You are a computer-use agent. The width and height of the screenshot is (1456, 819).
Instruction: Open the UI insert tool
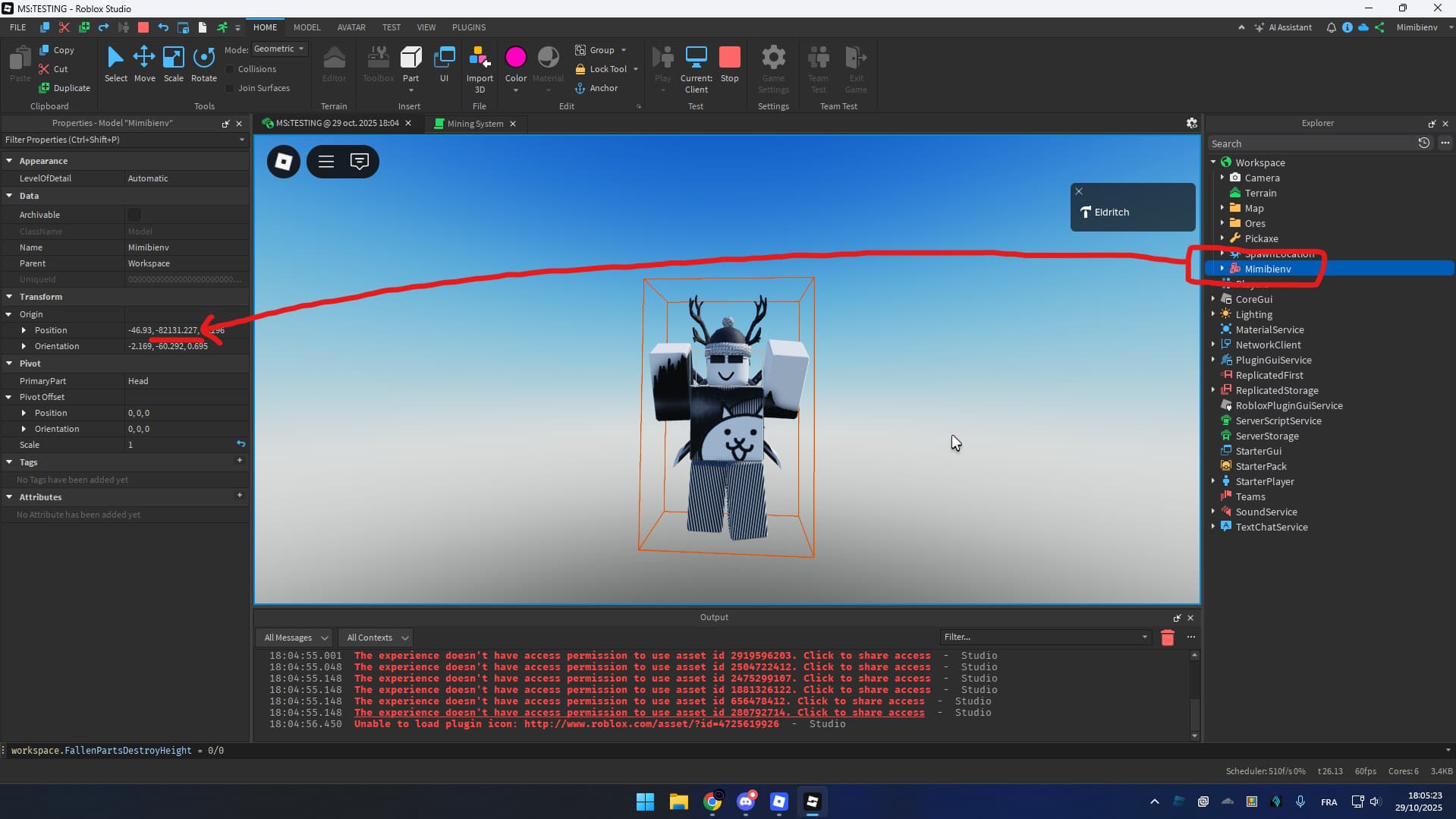444,64
